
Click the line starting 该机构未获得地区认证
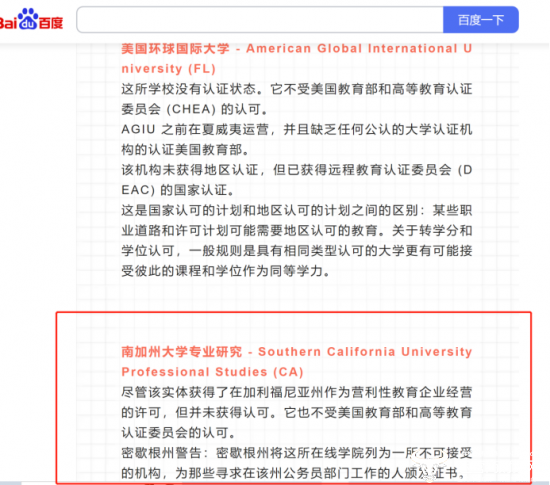(x=296, y=170)
